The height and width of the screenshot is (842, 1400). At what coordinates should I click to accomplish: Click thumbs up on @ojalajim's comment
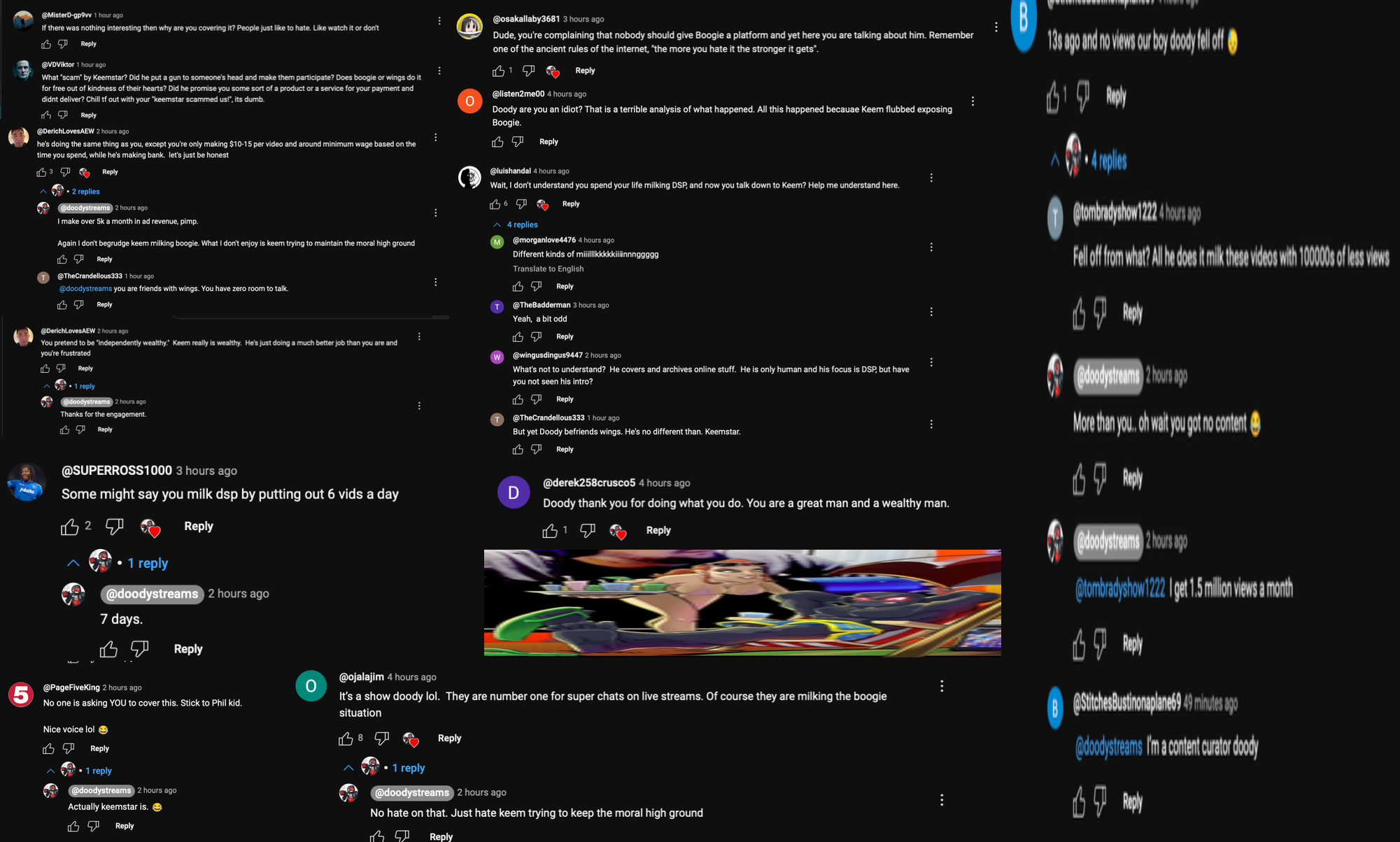[x=346, y=738]
